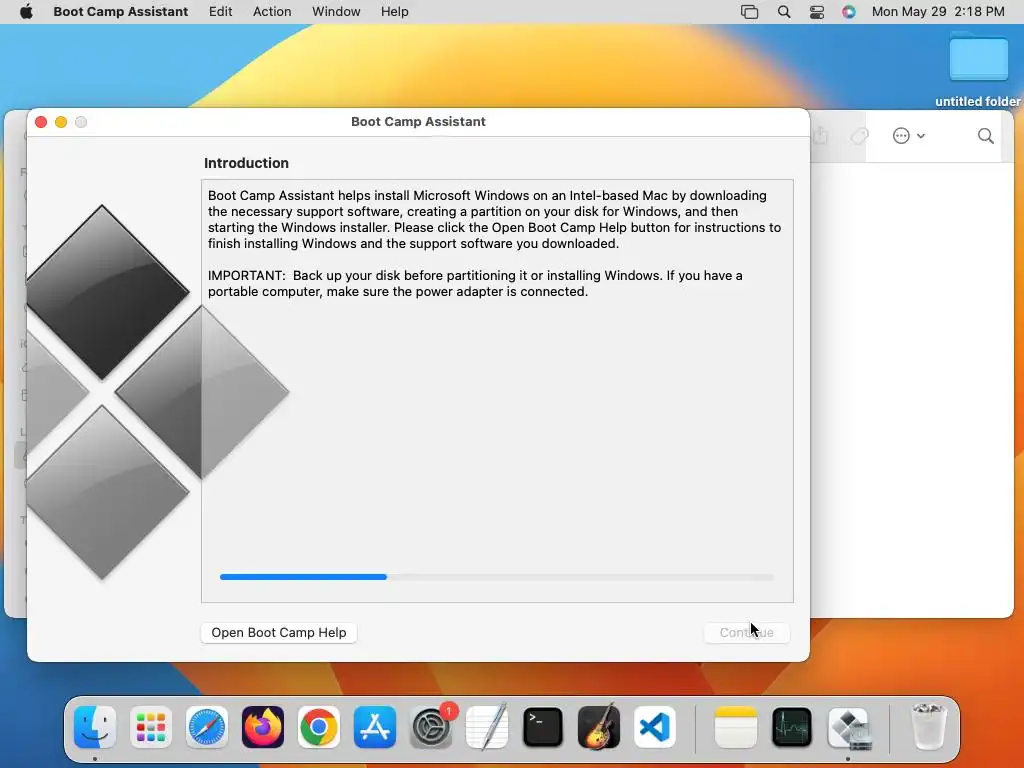1024x768 pixels.
Task: Launch Firefox from the Dock
Action: point(263,727)
